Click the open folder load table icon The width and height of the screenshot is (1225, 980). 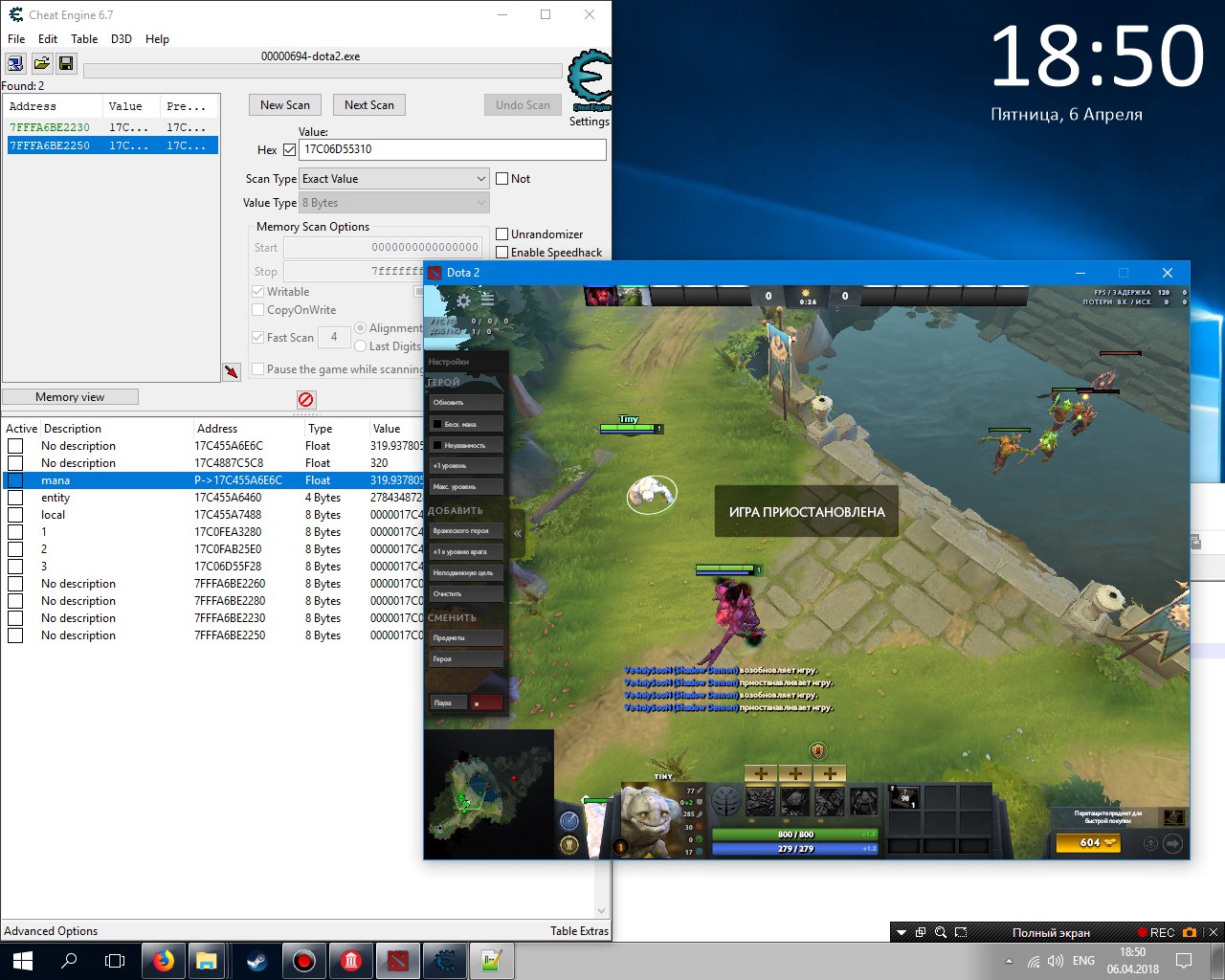click(x=41, y=63)
